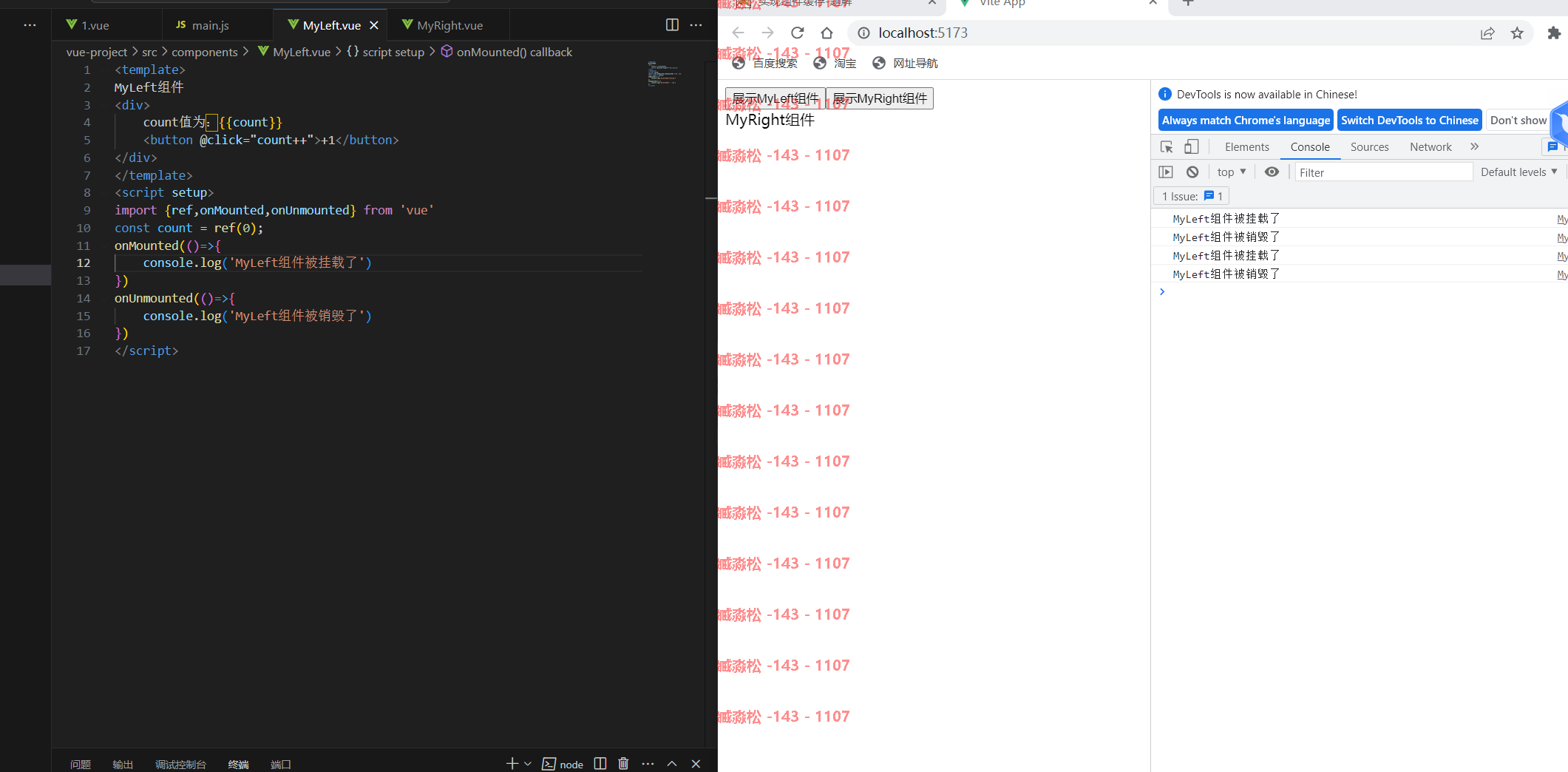
Task: Click Always match Chrome's language button
Action: pyautogui.click(x=1246, y=121)
